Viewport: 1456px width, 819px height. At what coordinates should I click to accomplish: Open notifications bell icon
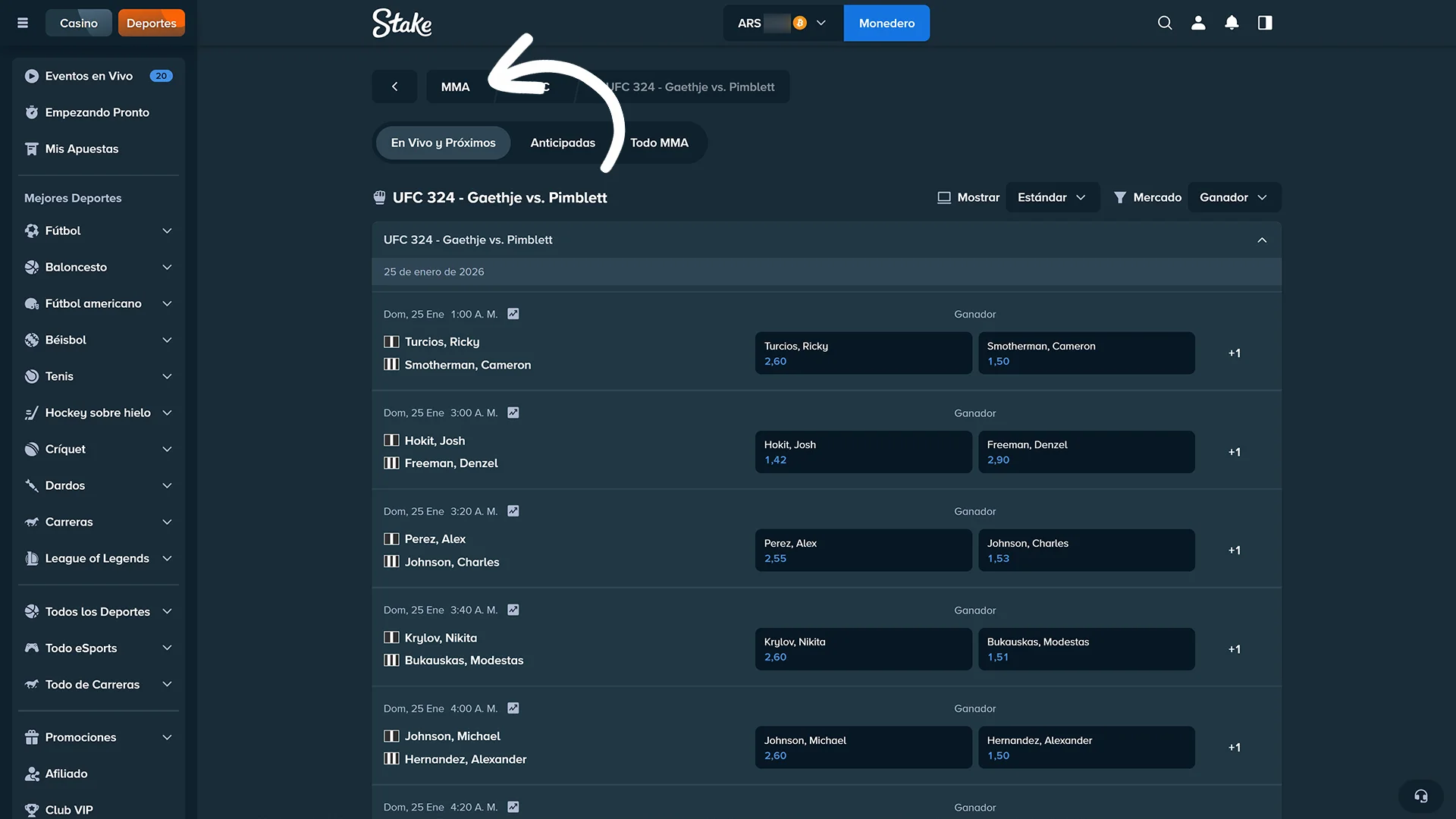tap(1232, 23)
